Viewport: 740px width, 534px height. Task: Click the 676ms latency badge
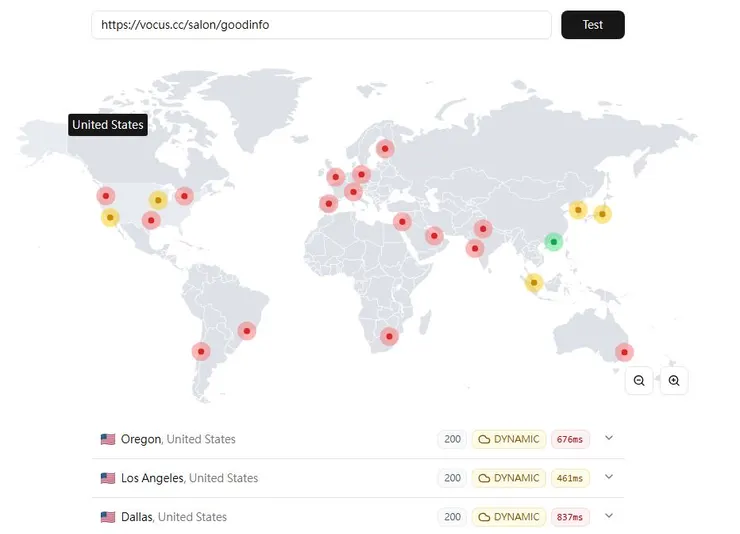569,439
